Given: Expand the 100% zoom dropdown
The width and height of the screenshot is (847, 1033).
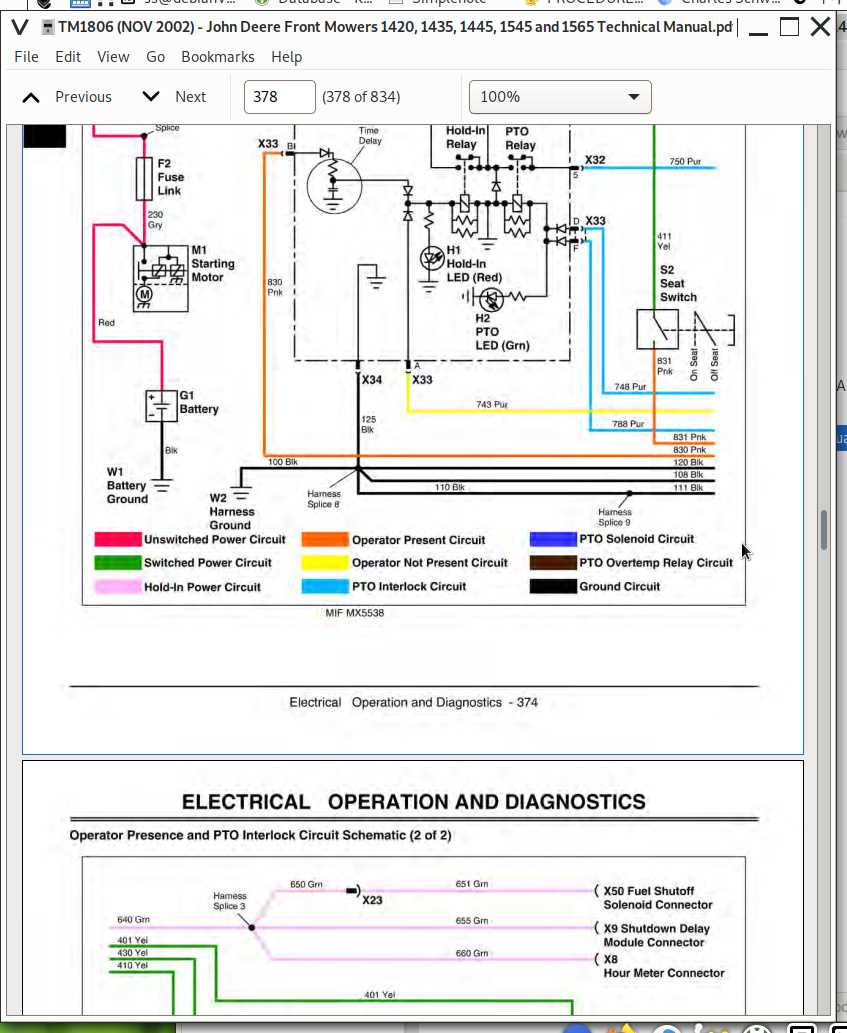Looking at the screenshot, I should click(x=560, y=97).
